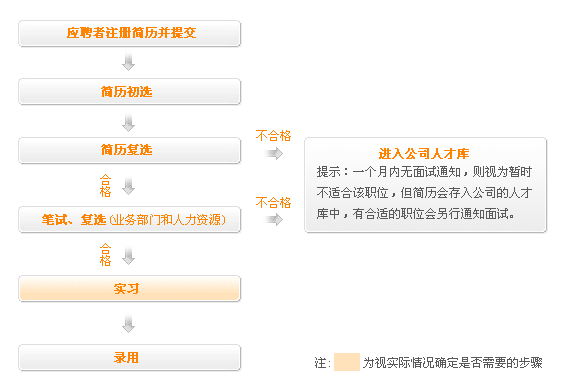Click the 提示 paragraph in talent pool box

(424, 192)
